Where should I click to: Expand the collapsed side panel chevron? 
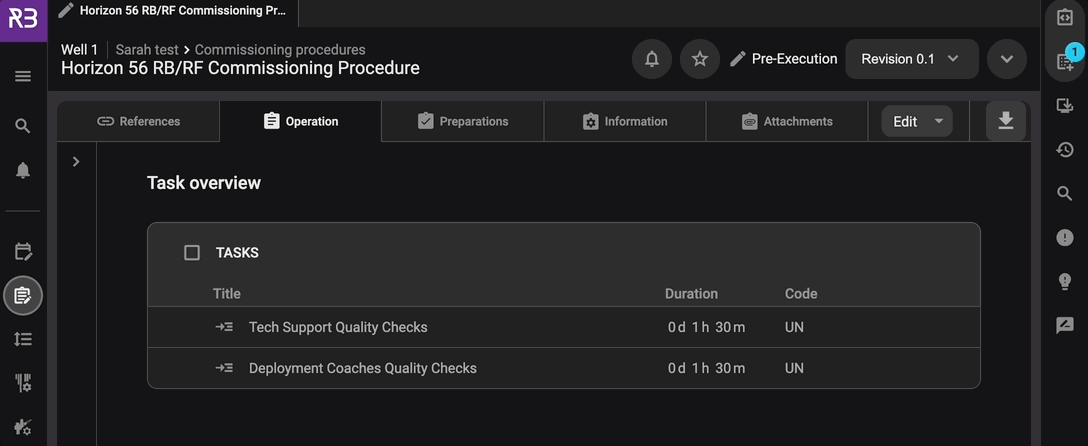click(76, 161)
